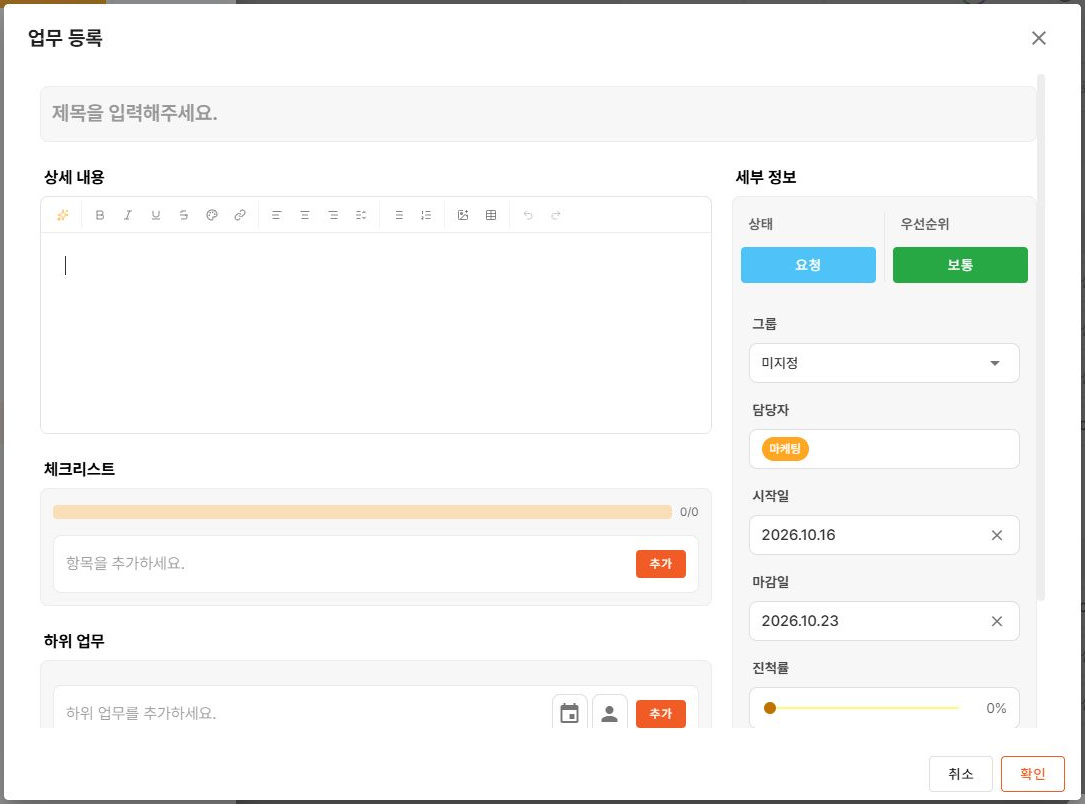Align text to the right
Screen dimensions: 1085x804
(x=333, y=215)
